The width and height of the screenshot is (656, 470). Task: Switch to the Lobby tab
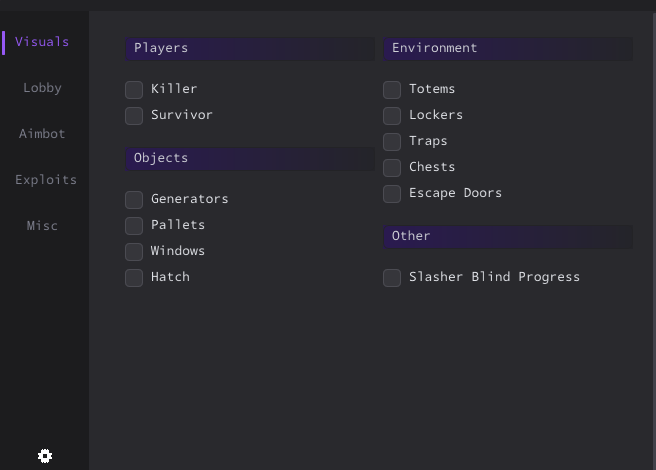pyautogui.click(x=42, y=88)
